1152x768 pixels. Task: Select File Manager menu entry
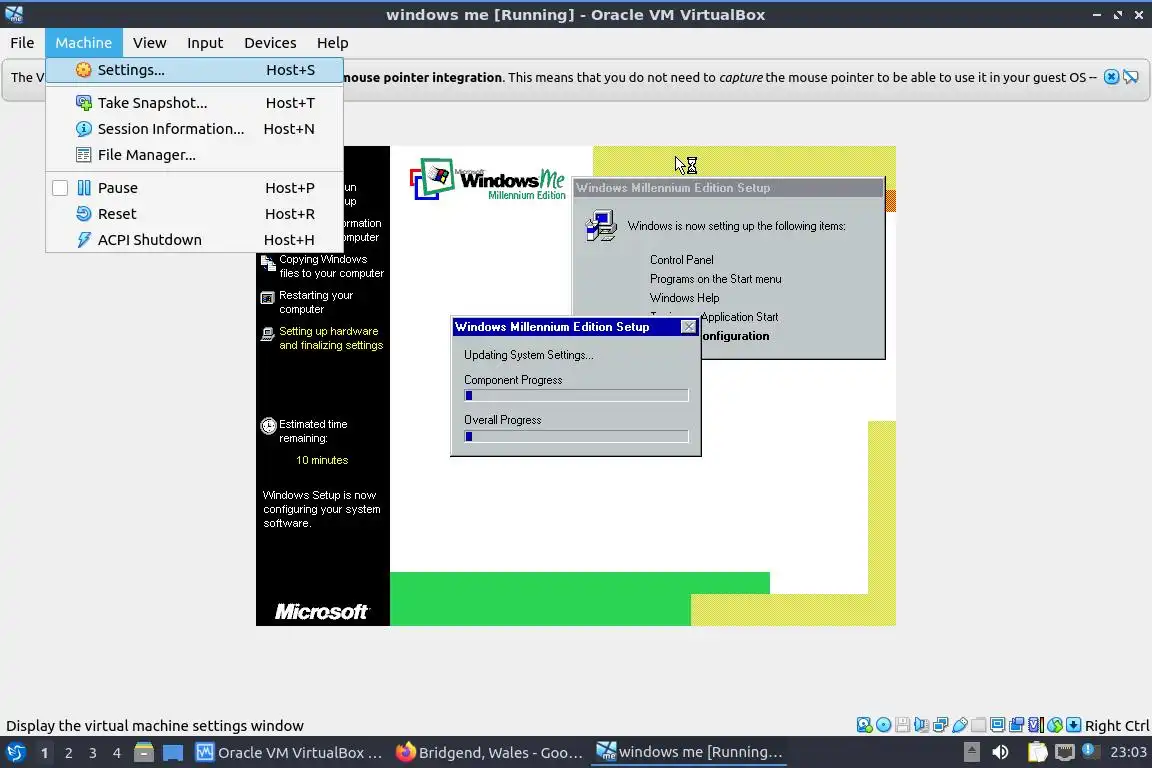pyautogui.click(x=195, y=154)
